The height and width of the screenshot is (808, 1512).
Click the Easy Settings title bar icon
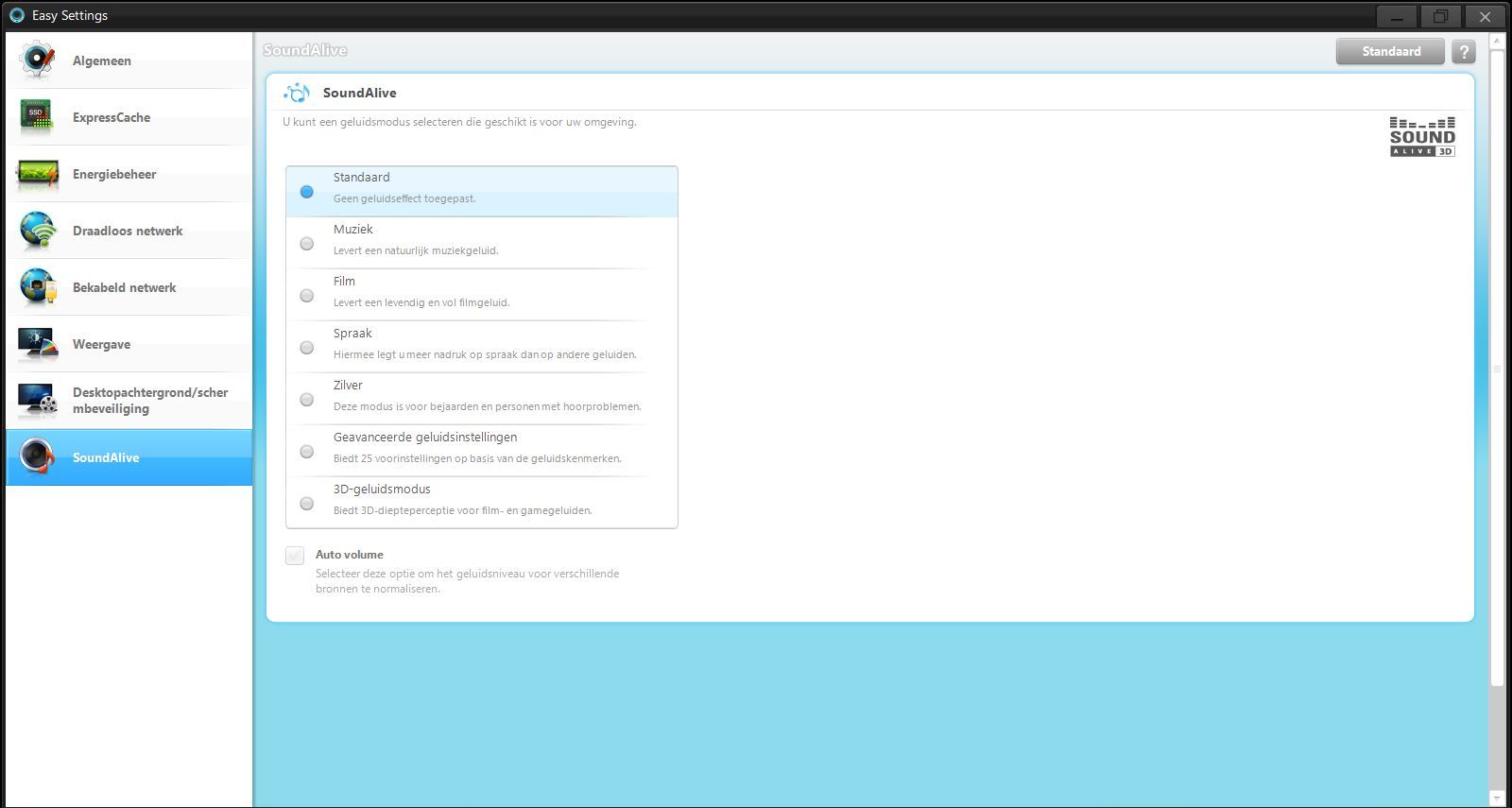16,15
